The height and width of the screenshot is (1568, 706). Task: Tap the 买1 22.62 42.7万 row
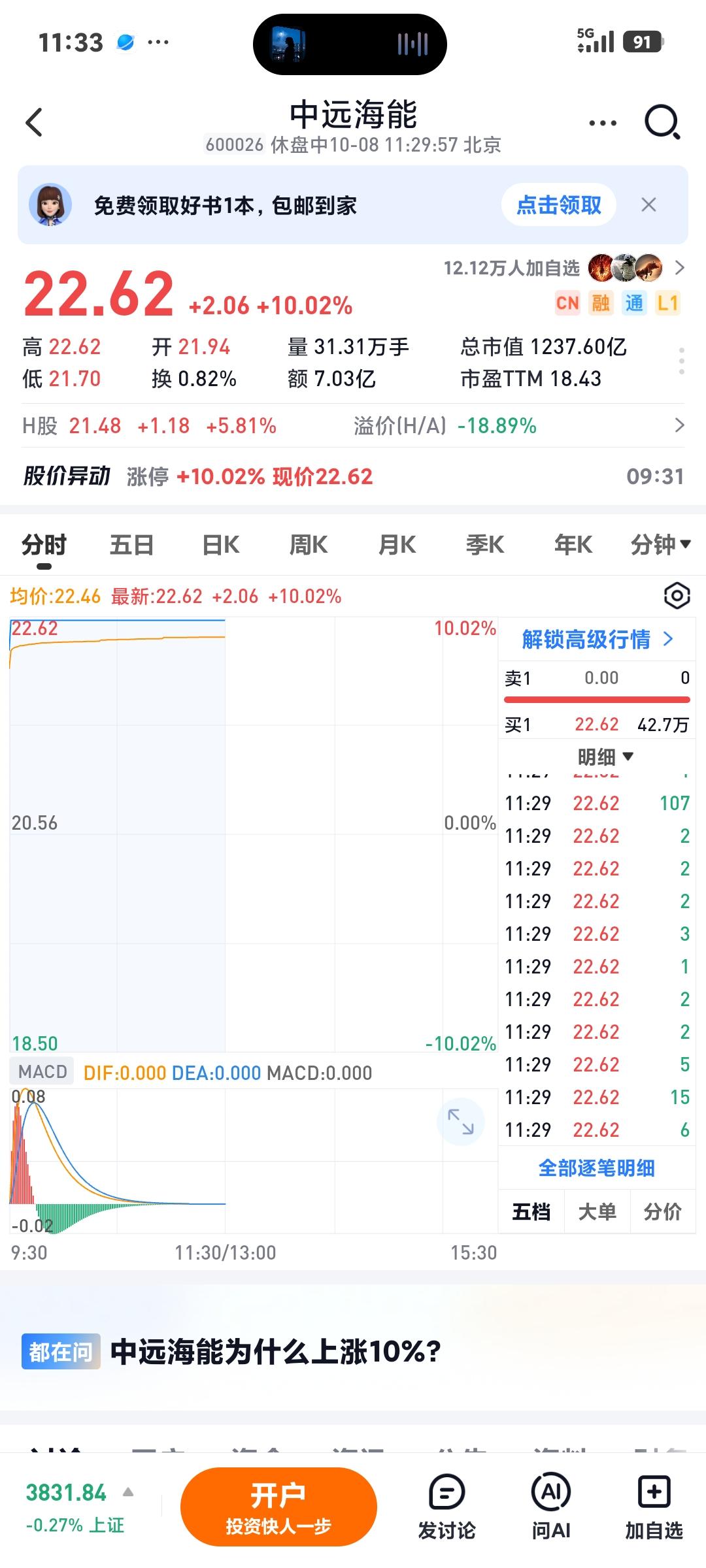point(597,725)
